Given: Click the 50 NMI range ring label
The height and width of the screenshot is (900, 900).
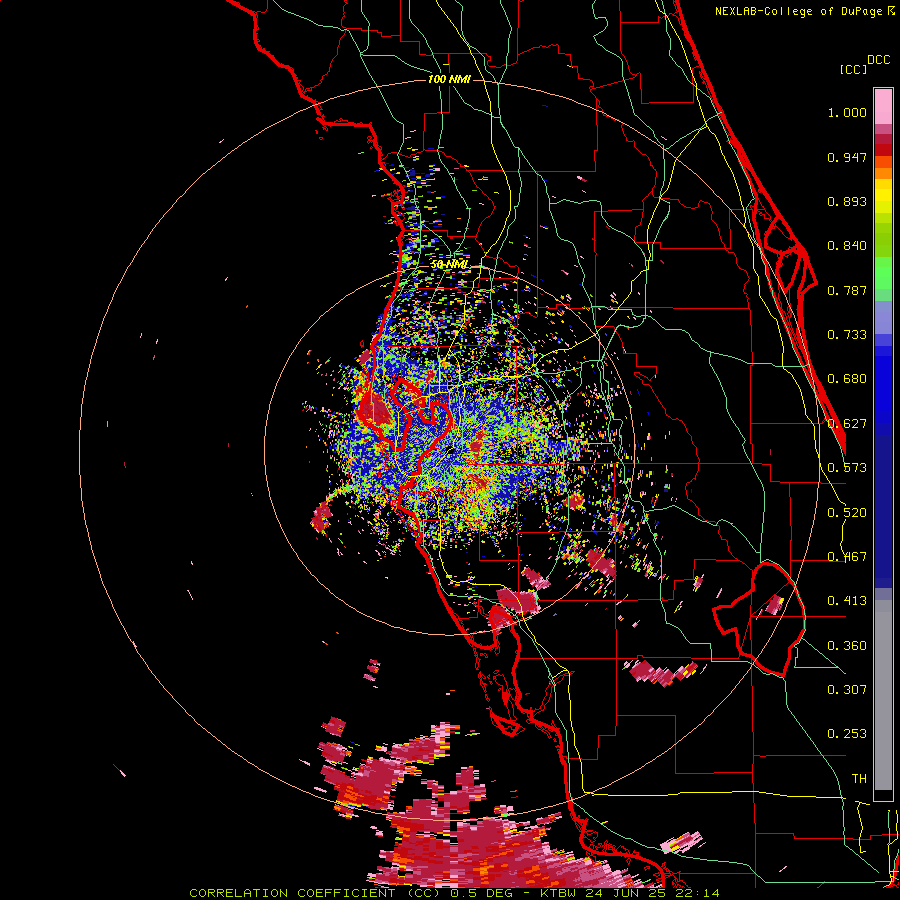Looking at the screenshot, I should pyautogui.click(x=449, y=265).
